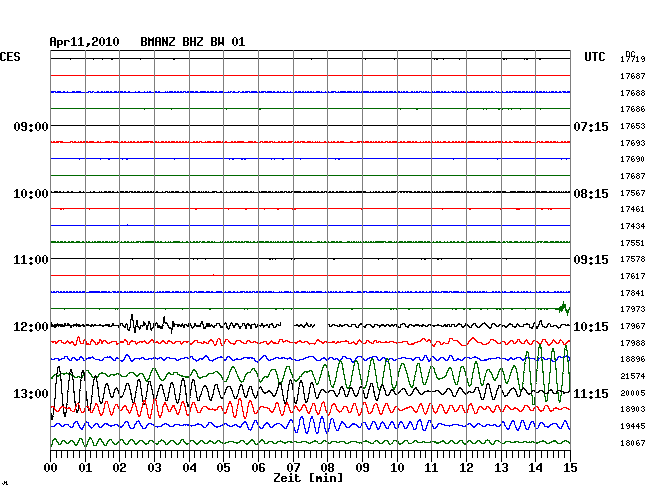Click the "13" minute tick label

click(501, 468)
